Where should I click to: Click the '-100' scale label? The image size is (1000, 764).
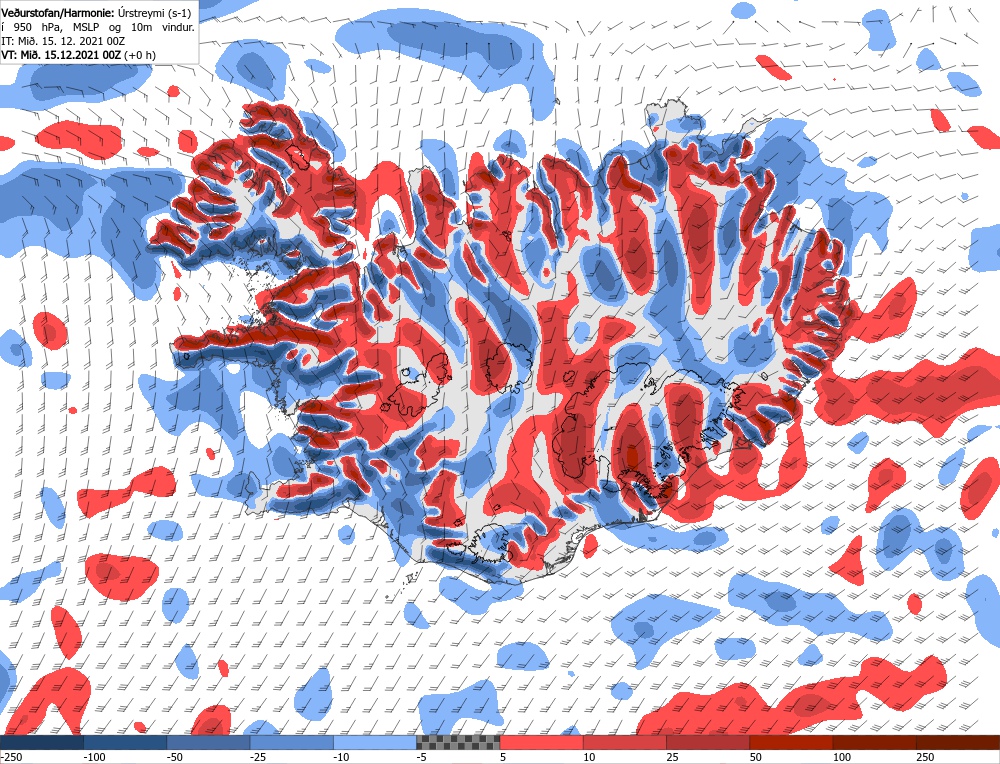[94, 757]
